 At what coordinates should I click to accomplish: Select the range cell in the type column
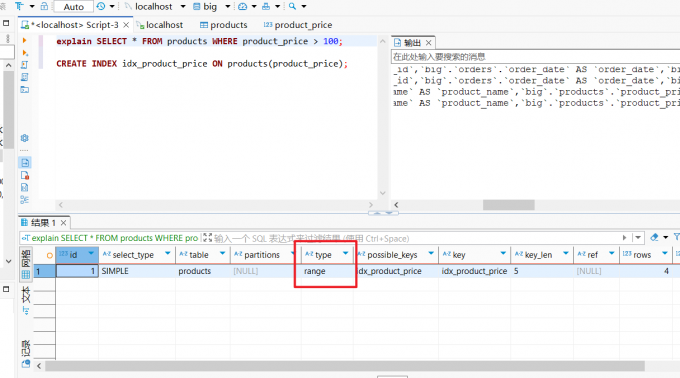[327, 271]
